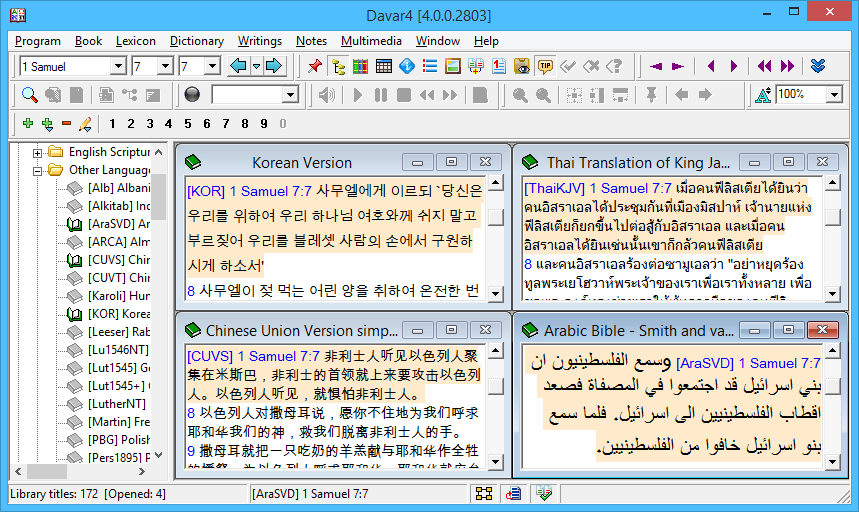Click the magnifying glass search icon
The image size is (859, 512).
coord(29,95)
